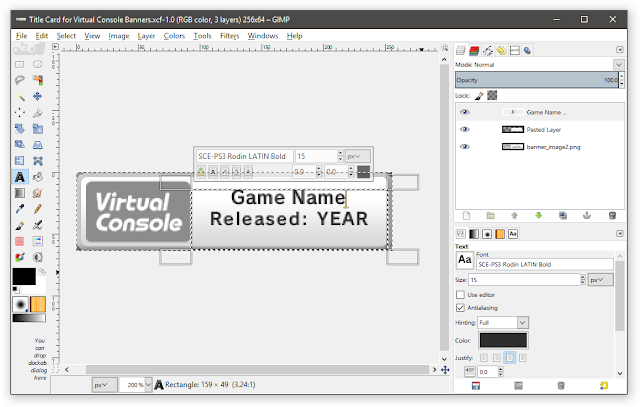Open the Colors menu
640x407 pixels.
tap(174, 36)
